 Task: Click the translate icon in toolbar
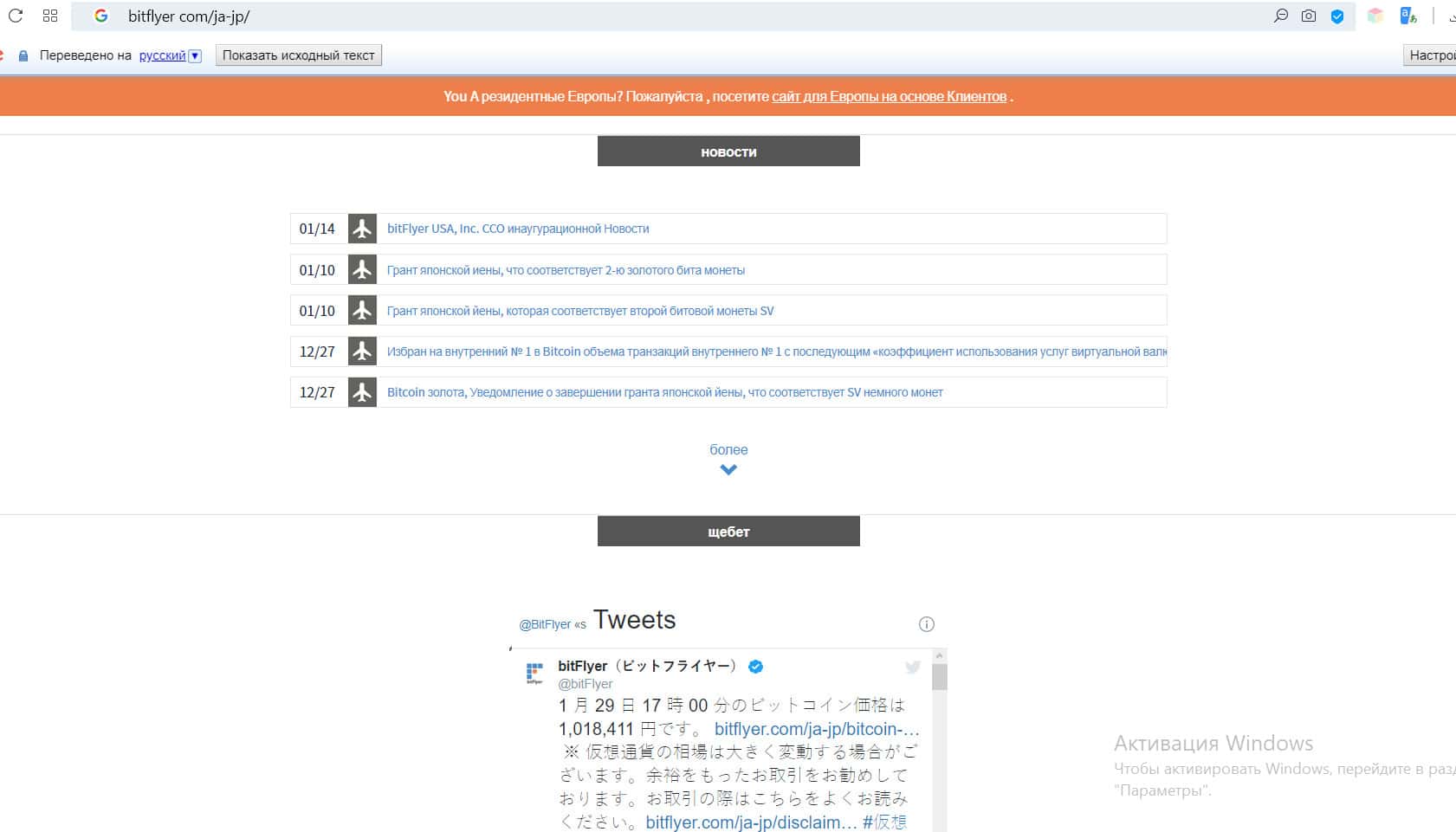tap(1408, 16)
